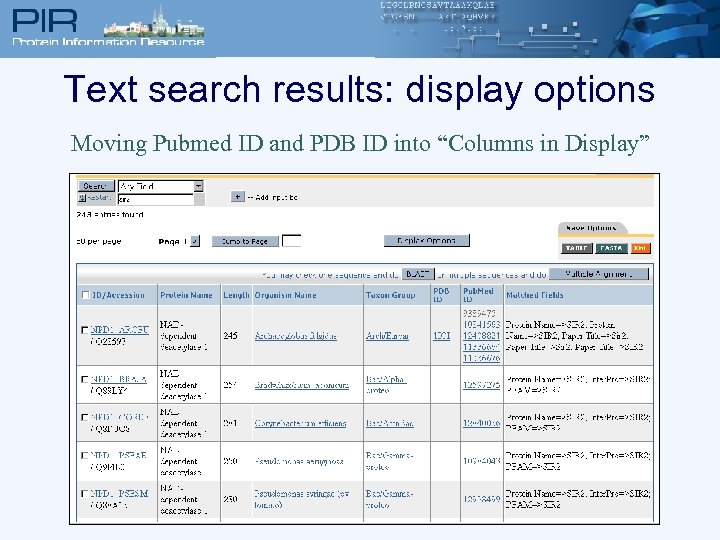Open the NPD1_ARCFU accession link
Image resolution: width=720 pixels, height=540 pixels.
pyautogui.click(x=119, y=330)
